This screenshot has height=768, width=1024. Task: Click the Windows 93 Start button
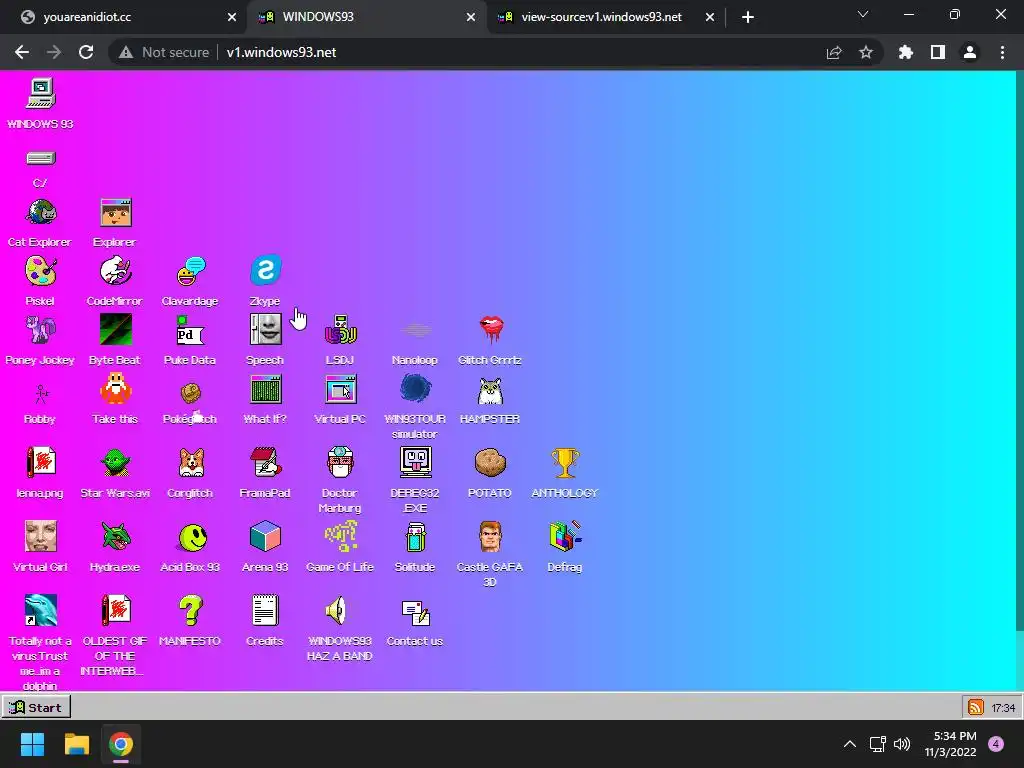pyautogui.click(x=36, y=707)
